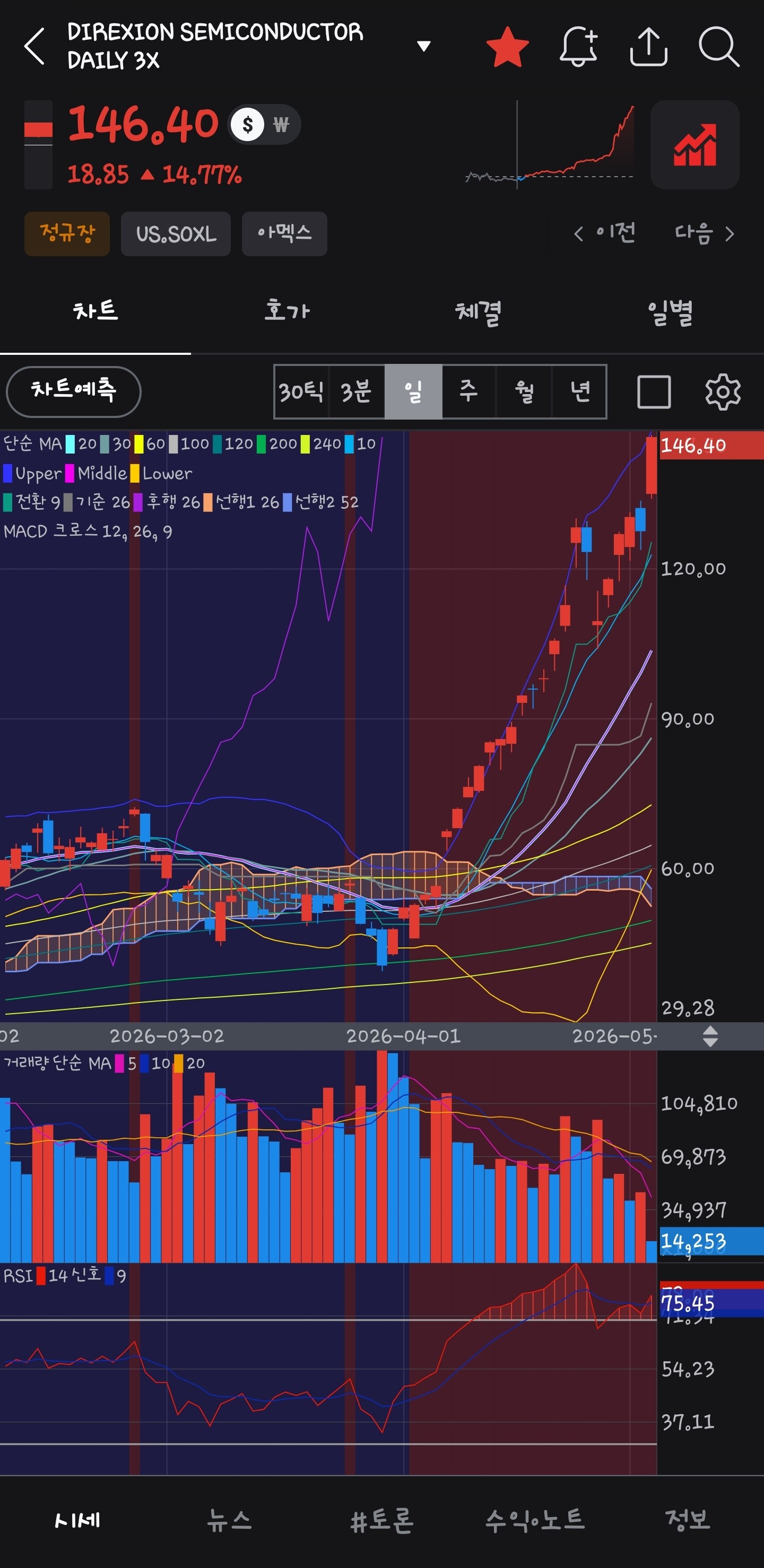Select the daily 일 chart interval
764x1568 pixels.
(413, 391)
